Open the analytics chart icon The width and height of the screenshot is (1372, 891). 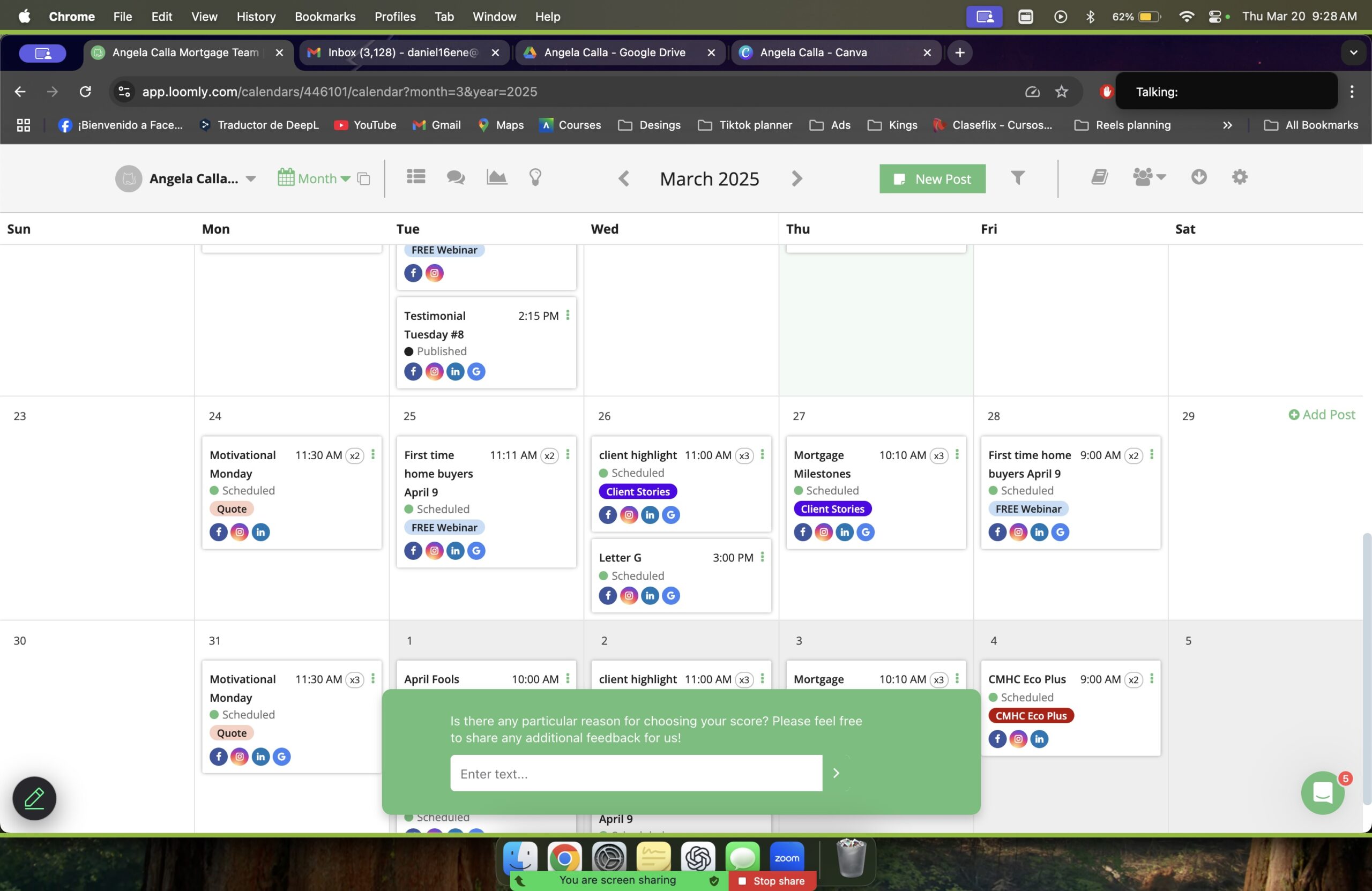[x=496, y=177]
